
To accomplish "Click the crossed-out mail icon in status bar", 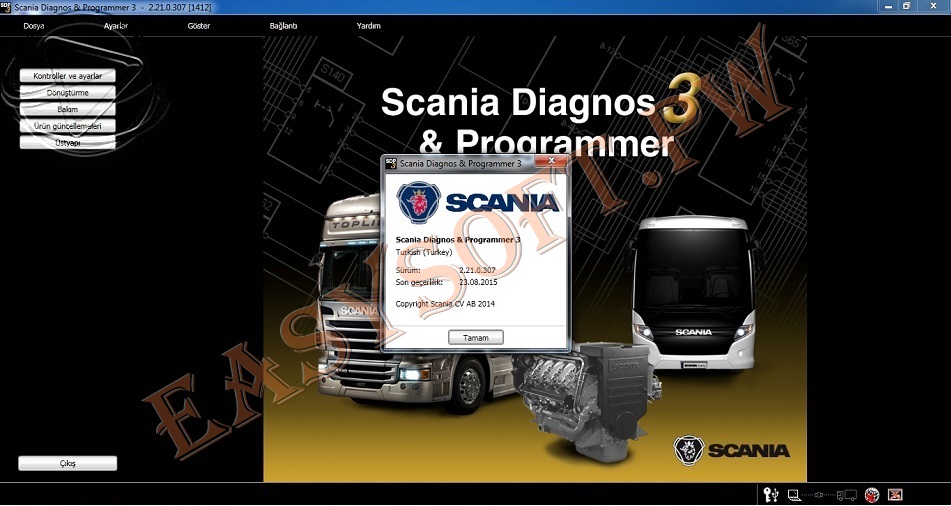I will [895, 495].
